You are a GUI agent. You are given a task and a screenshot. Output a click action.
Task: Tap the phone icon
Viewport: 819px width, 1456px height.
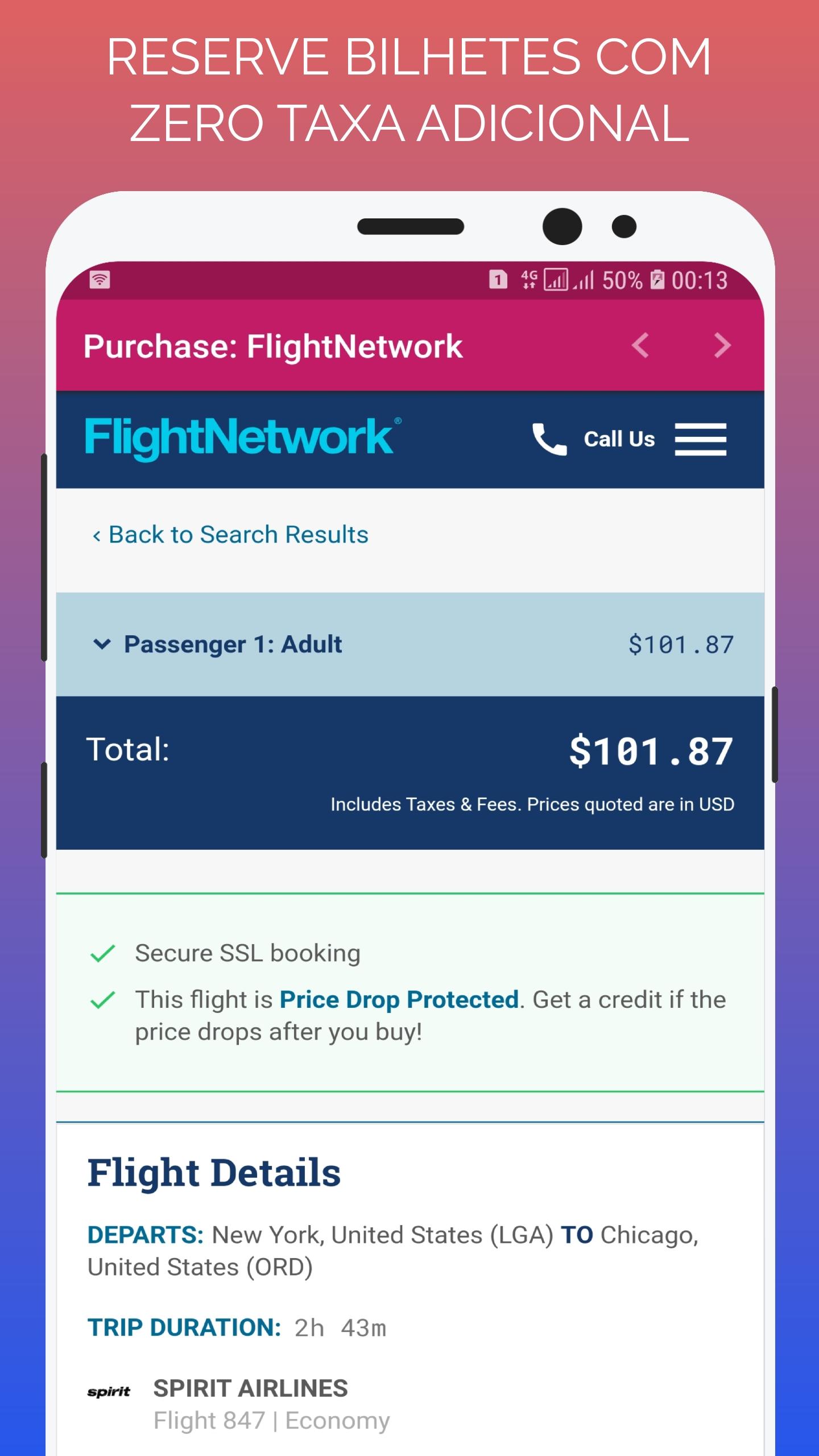[x=549, y=439]
